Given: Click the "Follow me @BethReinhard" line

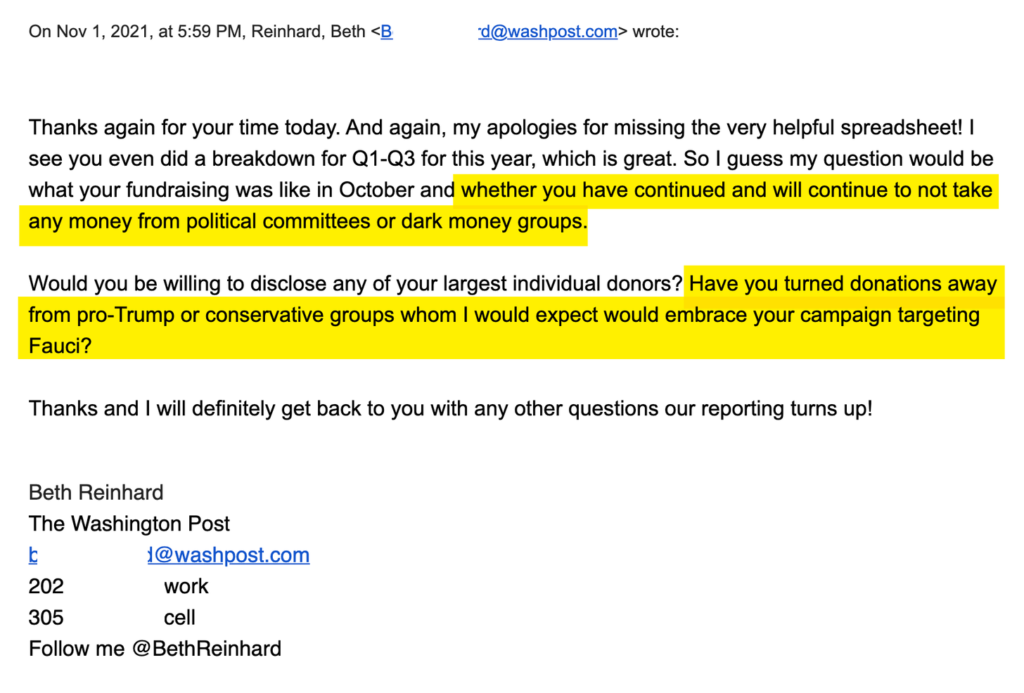Looking at the screenshot, I should pos(155,649).
